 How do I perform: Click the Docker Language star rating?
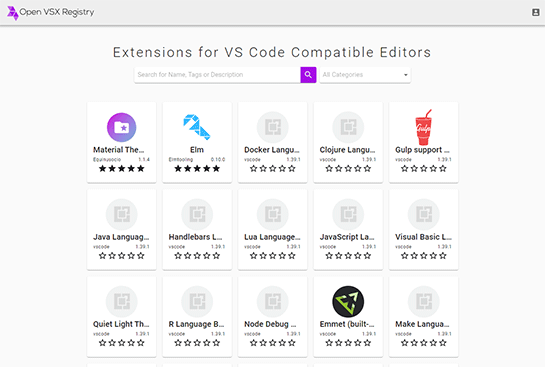[272, 169]
